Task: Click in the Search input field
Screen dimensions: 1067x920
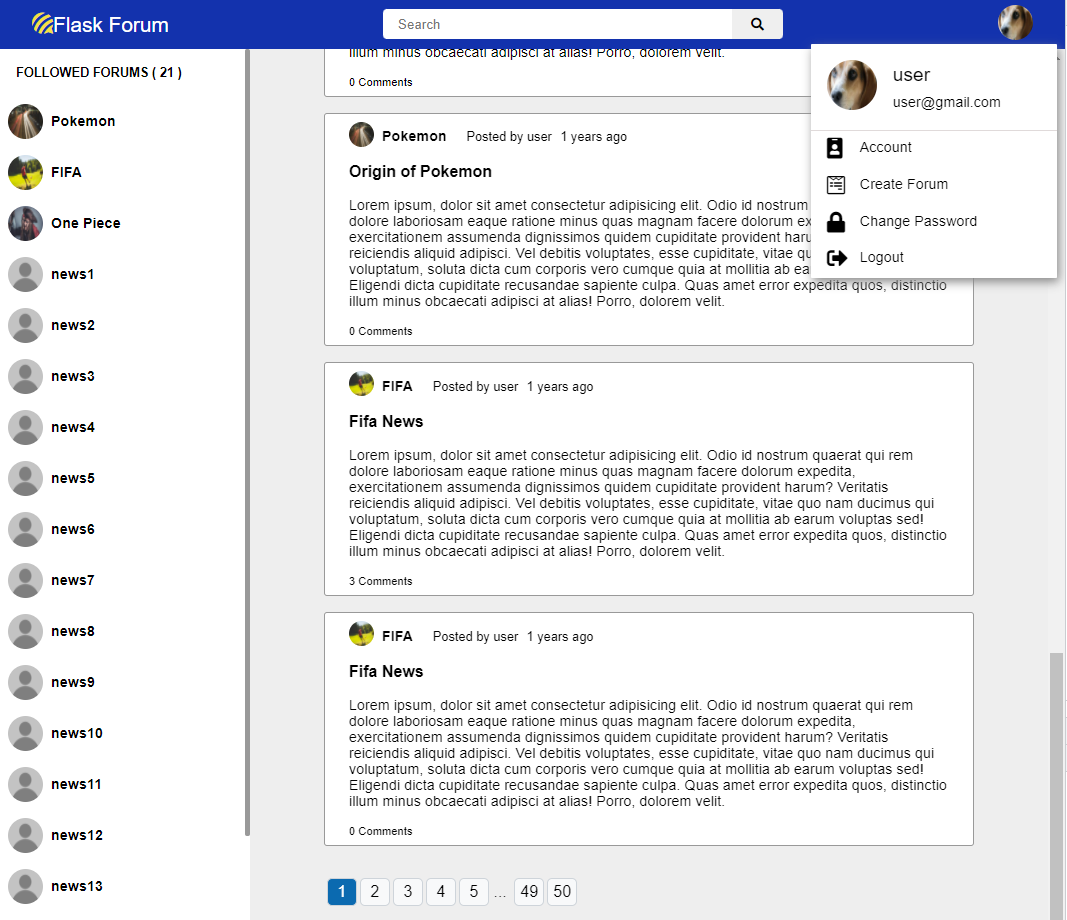Action: pyautogui.click(x=558, y=24)
